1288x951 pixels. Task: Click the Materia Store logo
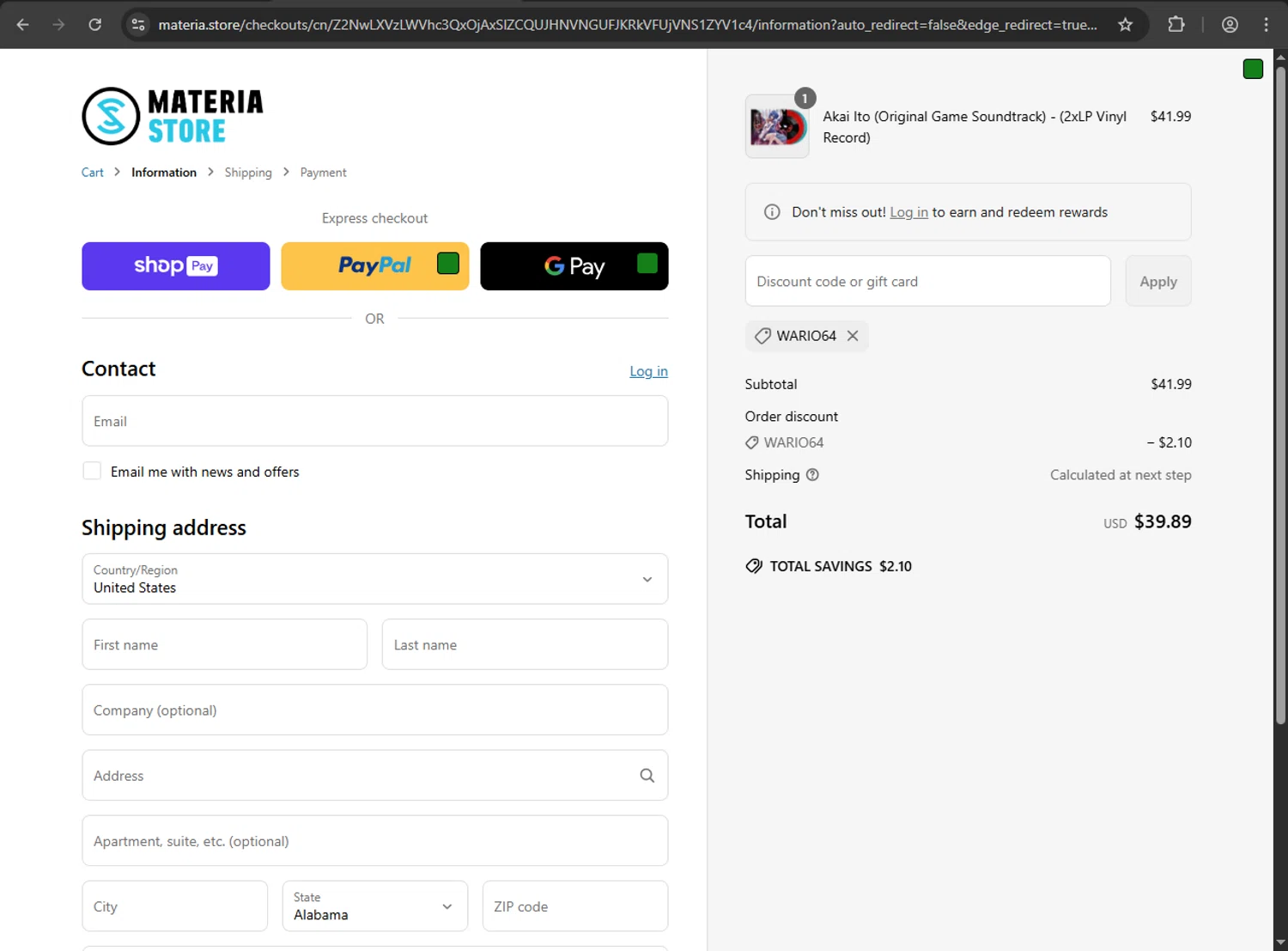[x=173, y=116]
